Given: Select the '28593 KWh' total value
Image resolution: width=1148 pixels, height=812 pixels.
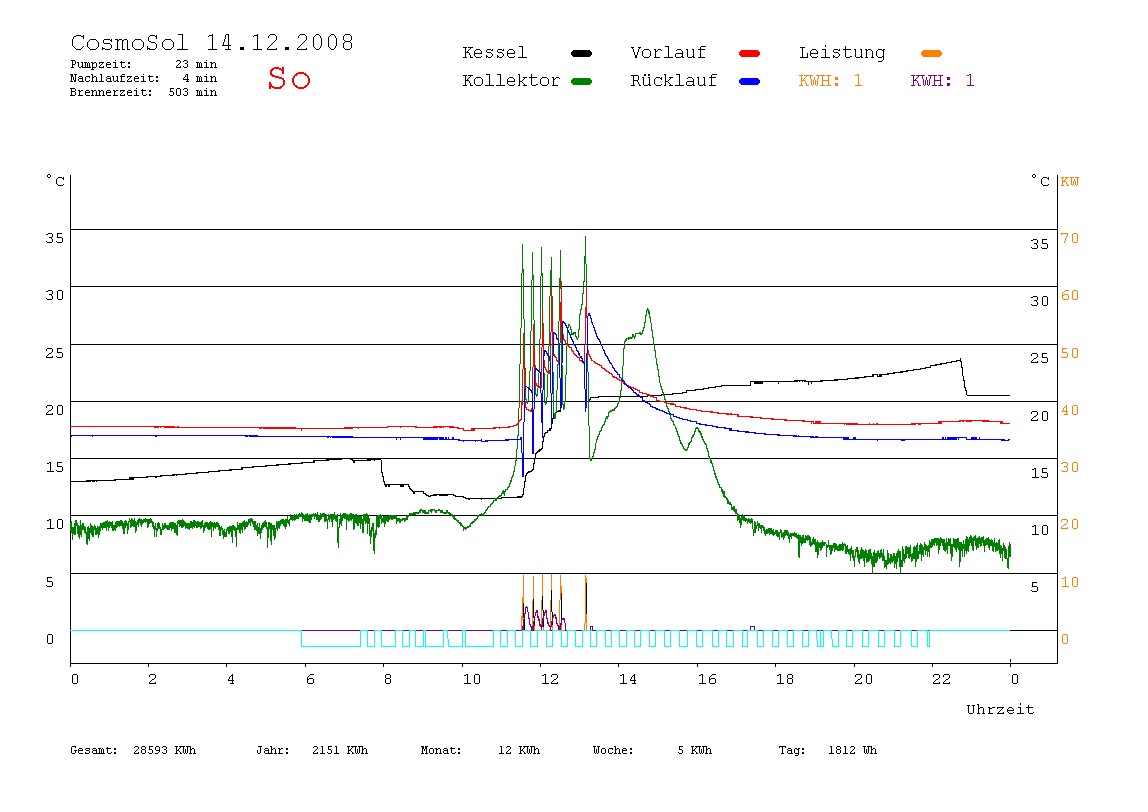Looking at the screenshot, I should [165, 750].
